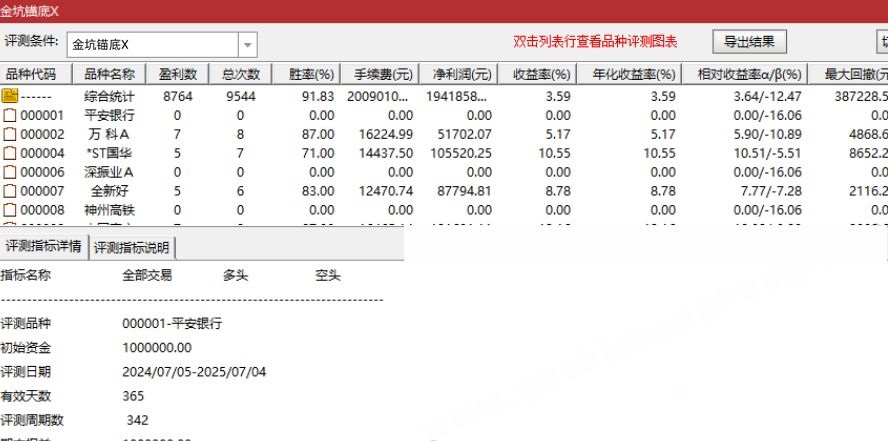This screenshot has width=888, height=441.
Task: Click the 1000000.00 initial capital value
Action: [157, 348]
